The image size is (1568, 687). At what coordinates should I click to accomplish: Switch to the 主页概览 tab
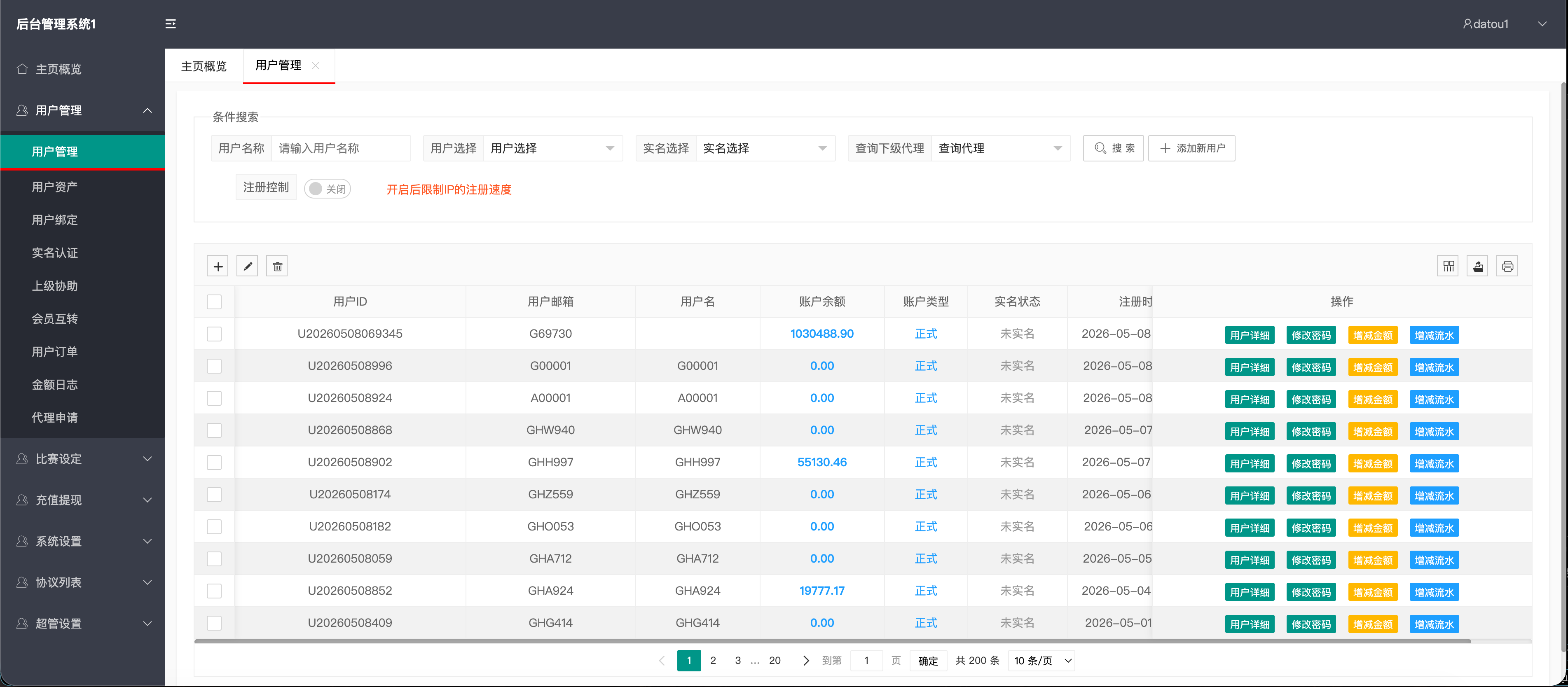[x=204, y=66]
